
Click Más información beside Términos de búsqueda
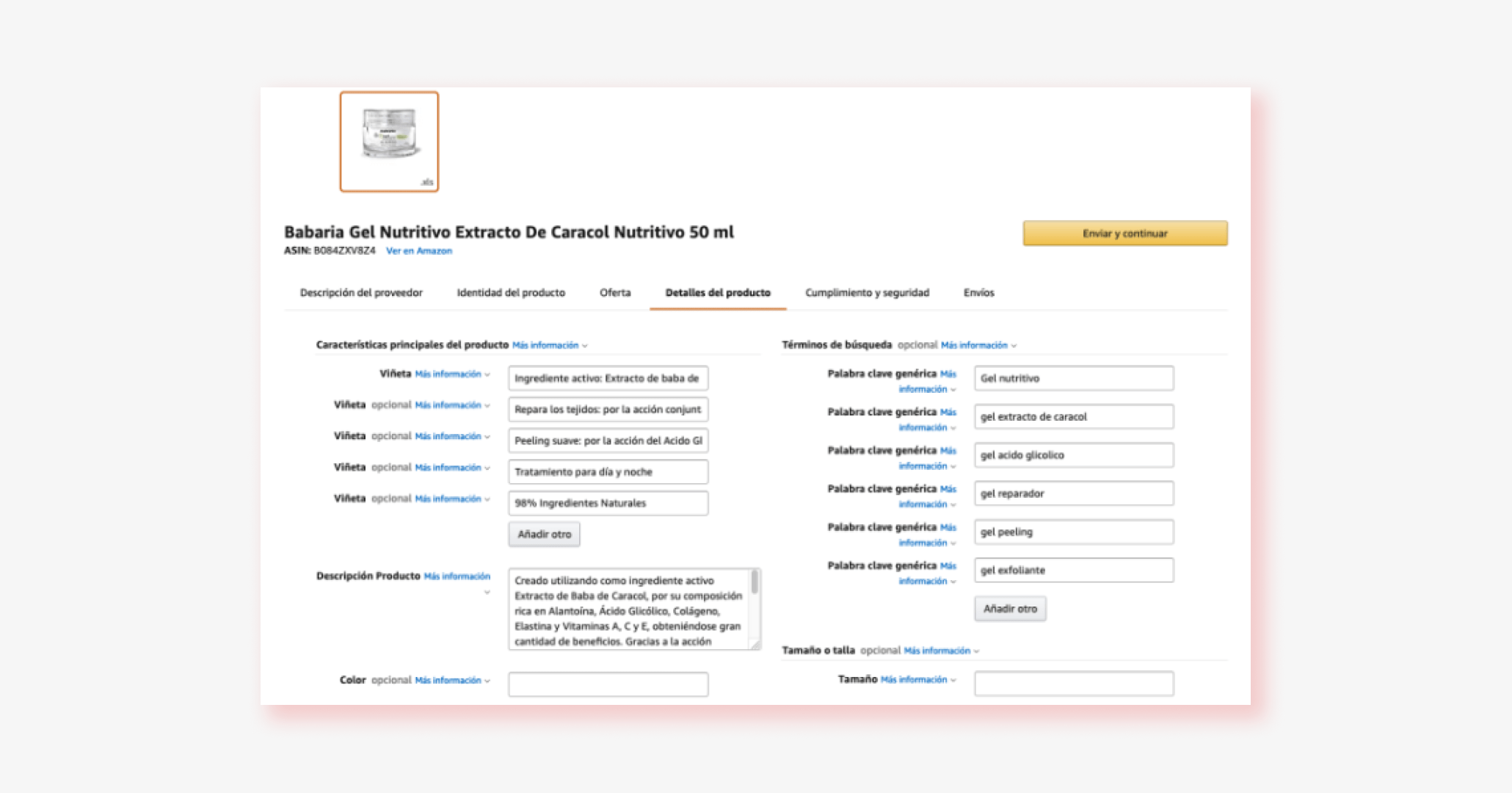(x=973, y=344)
